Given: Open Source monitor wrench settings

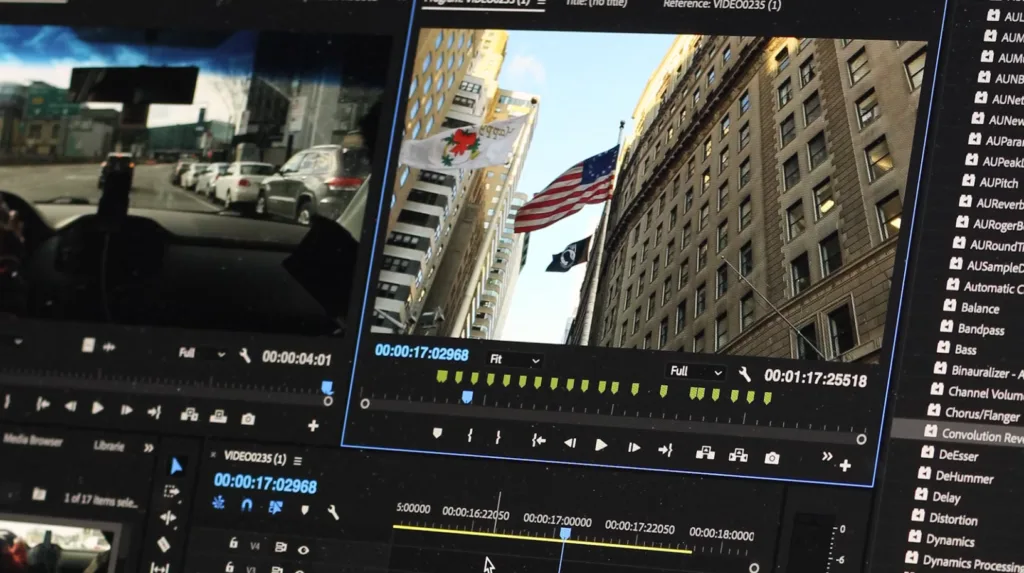Looking at the screenshot, I should [x=245, y=355].
